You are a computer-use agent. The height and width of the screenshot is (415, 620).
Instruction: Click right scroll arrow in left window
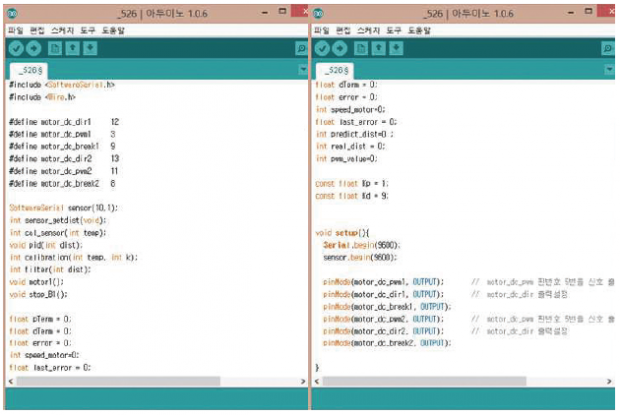pos(303,381)
